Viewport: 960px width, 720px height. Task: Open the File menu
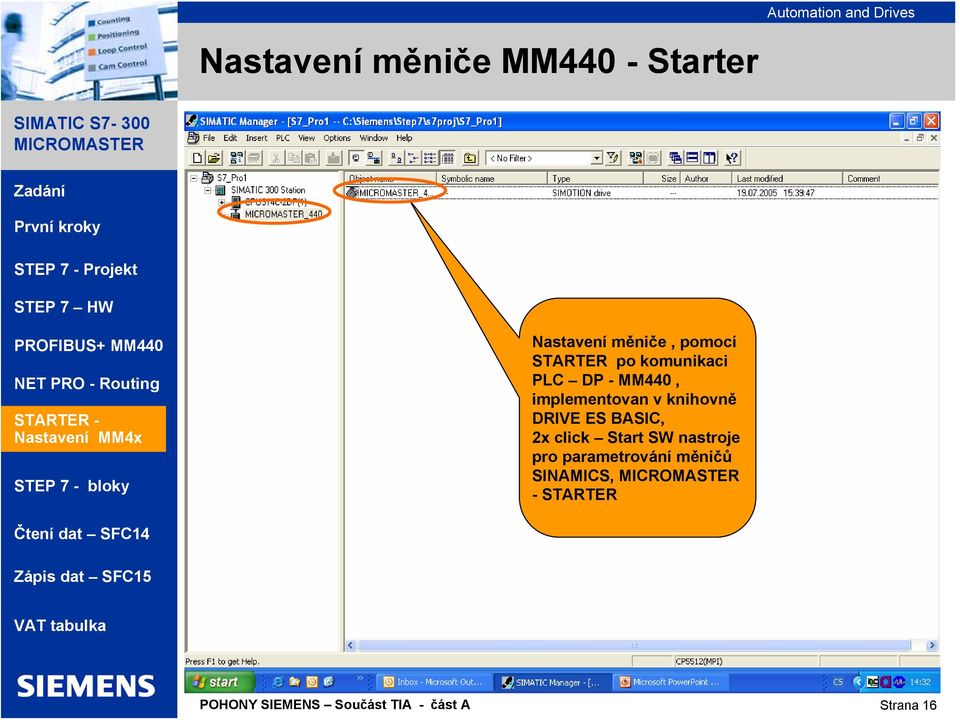click(x=209, y=138)
